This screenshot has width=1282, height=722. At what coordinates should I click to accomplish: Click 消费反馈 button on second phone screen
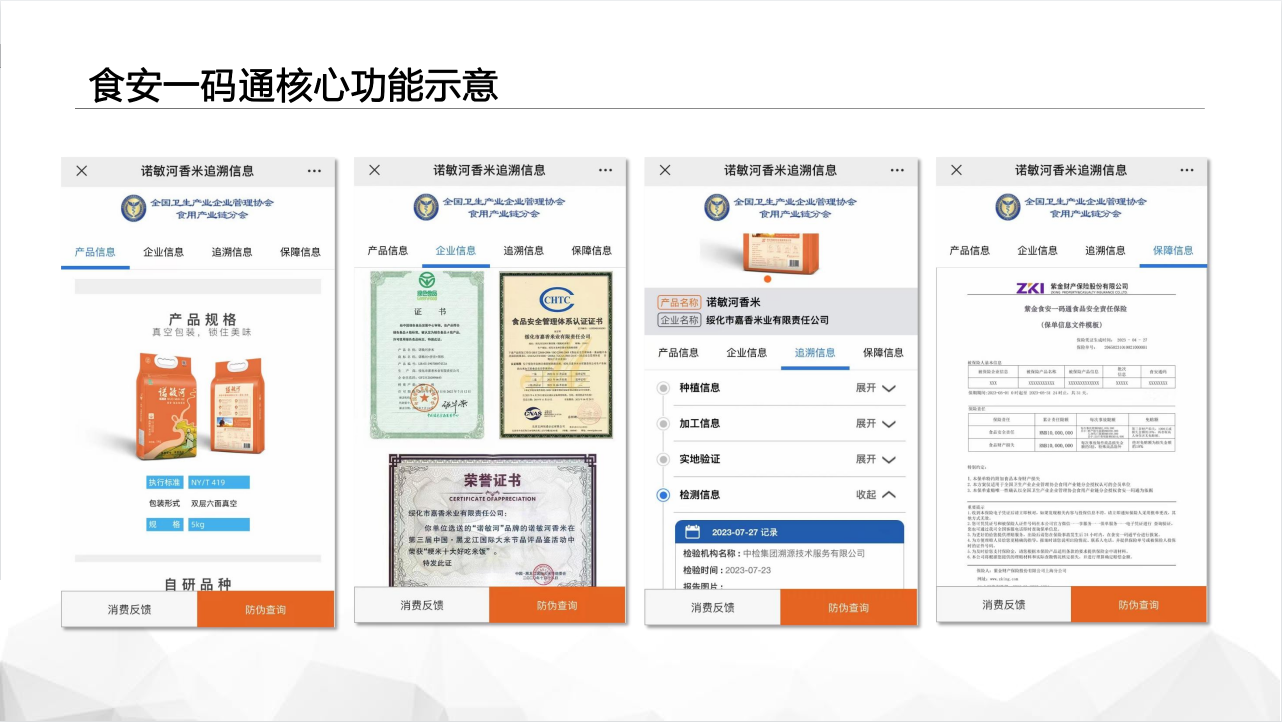click(x=422, y=605)
